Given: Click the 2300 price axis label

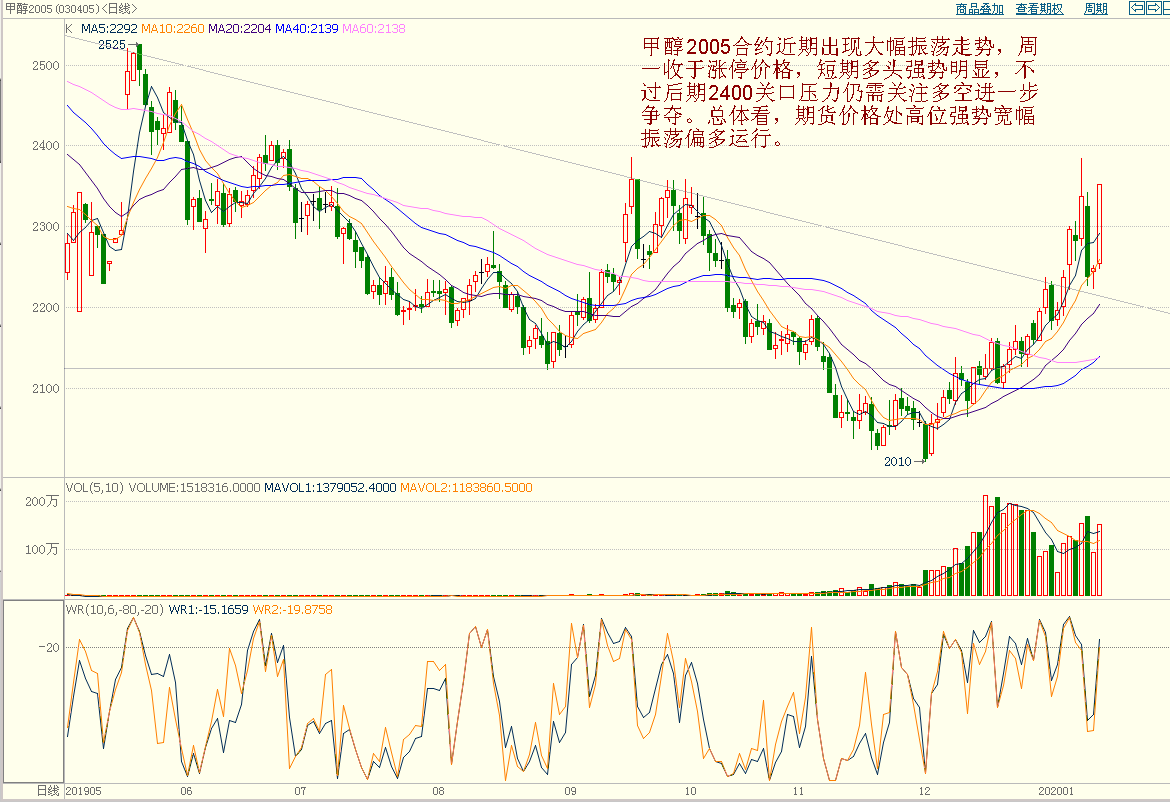Looking at the screenshot, I should [46, 227].
